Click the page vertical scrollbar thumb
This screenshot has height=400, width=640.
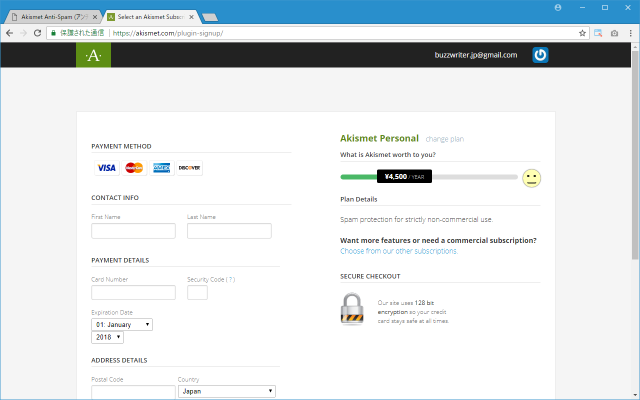point(635,154)
